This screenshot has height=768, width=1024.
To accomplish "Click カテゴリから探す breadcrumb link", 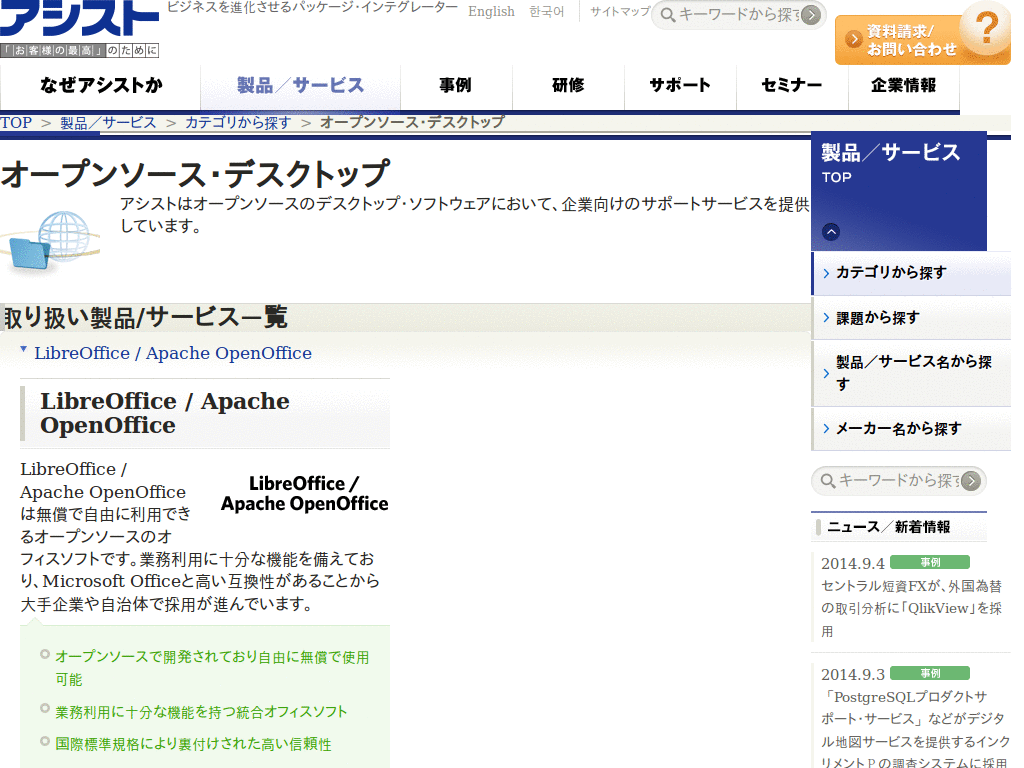I will (x=238, y=123).
